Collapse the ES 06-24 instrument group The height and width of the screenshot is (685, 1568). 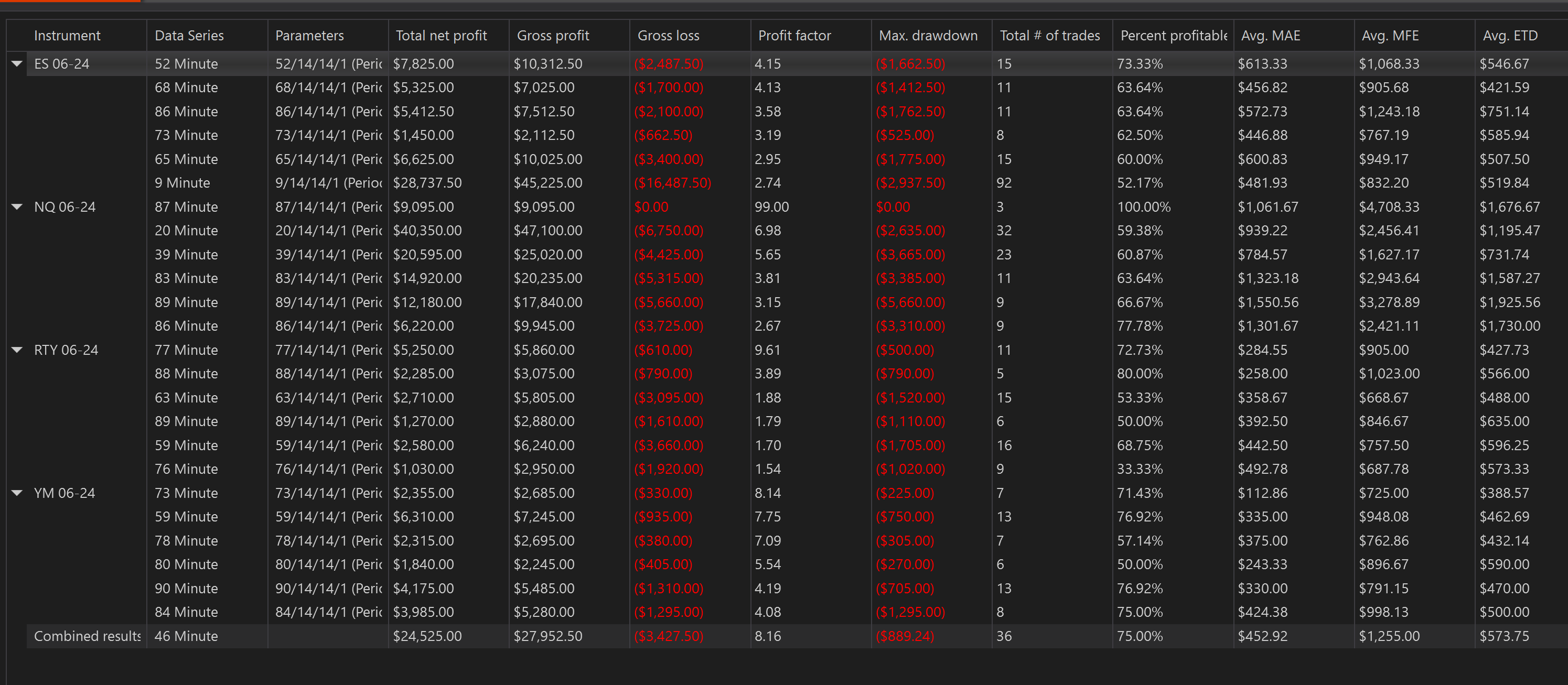coord(17,63)
